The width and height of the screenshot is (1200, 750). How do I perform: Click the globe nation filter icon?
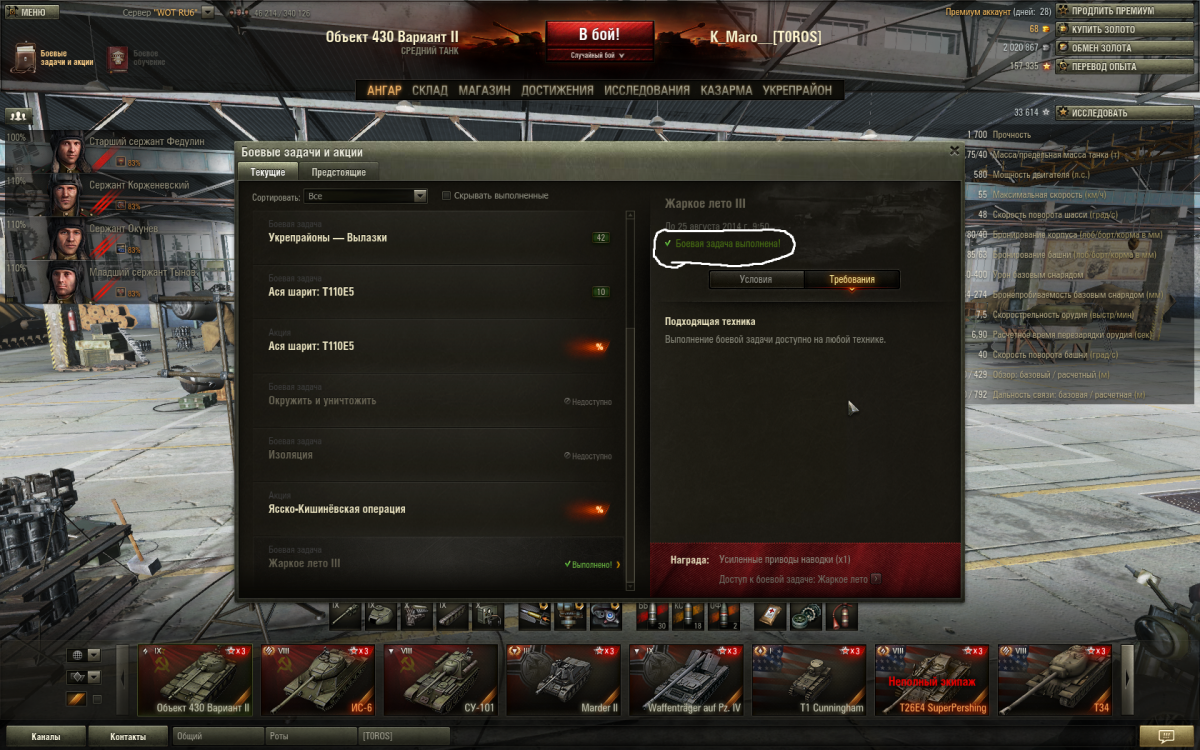(x=77, y=655)
